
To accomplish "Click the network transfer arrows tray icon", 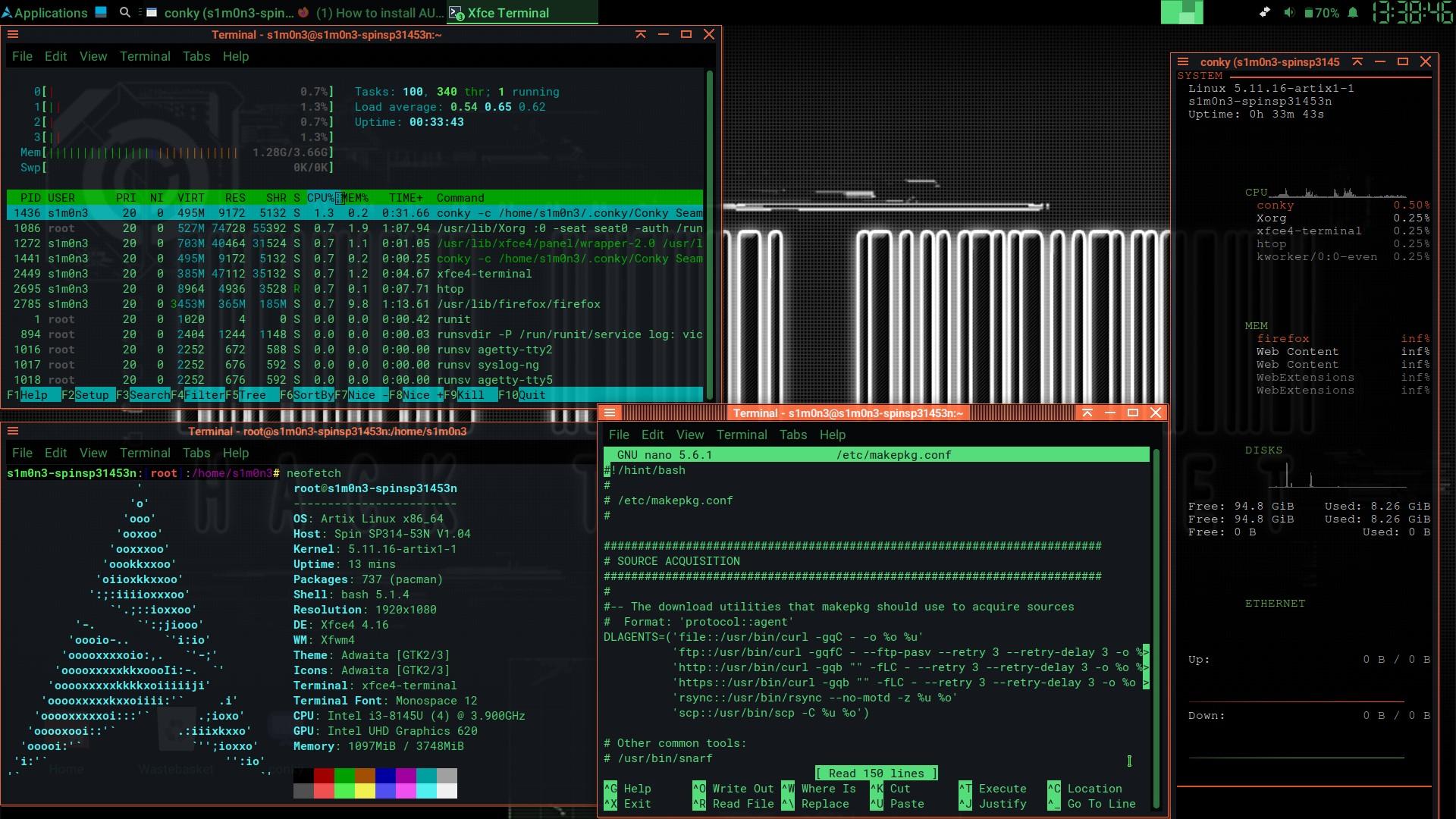I will point(1264,13).
